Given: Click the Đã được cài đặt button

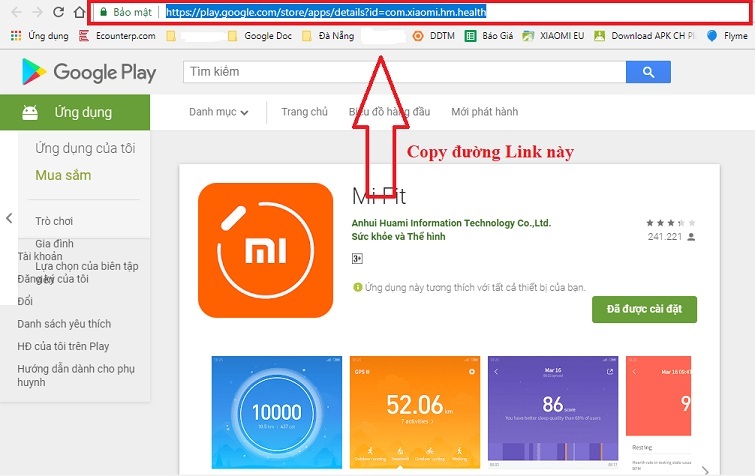Looking at the screenshot, I should (x=643, y=310).
